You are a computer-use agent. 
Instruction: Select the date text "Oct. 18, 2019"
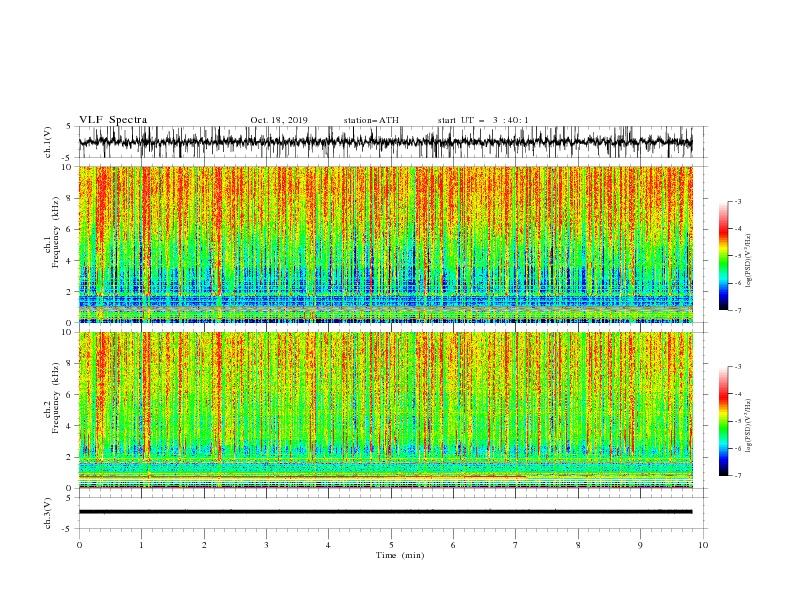pos(279,120)
